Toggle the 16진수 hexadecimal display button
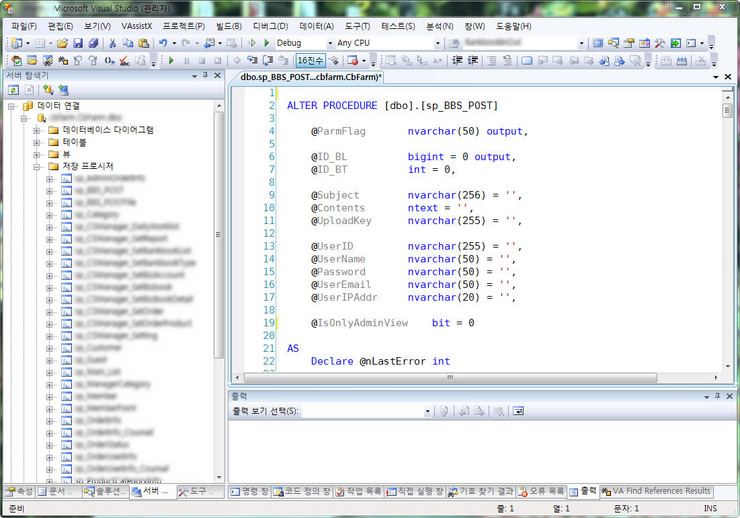This screenshot has height=518, width=740. pyautogui.click(x=310, y=60)
